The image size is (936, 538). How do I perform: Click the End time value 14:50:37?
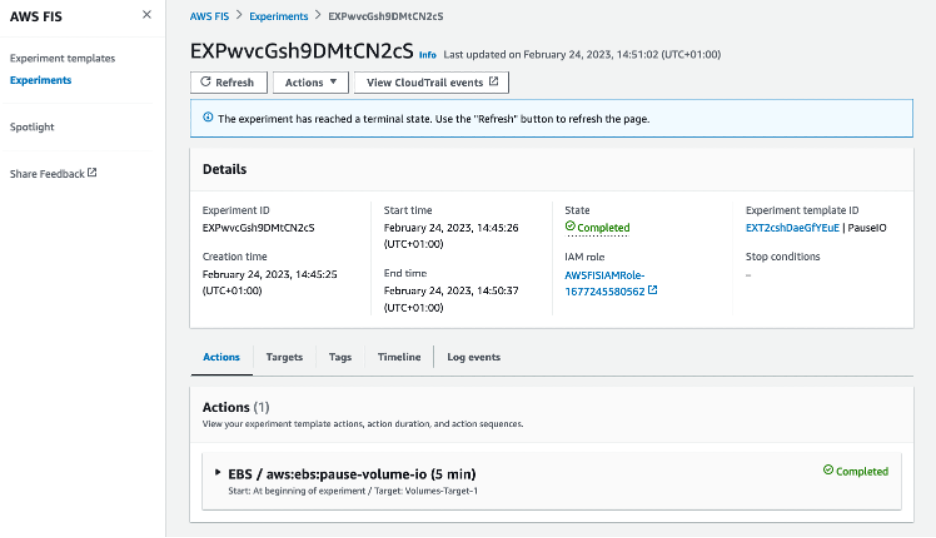pyautogui.click(x=451, y=299)
